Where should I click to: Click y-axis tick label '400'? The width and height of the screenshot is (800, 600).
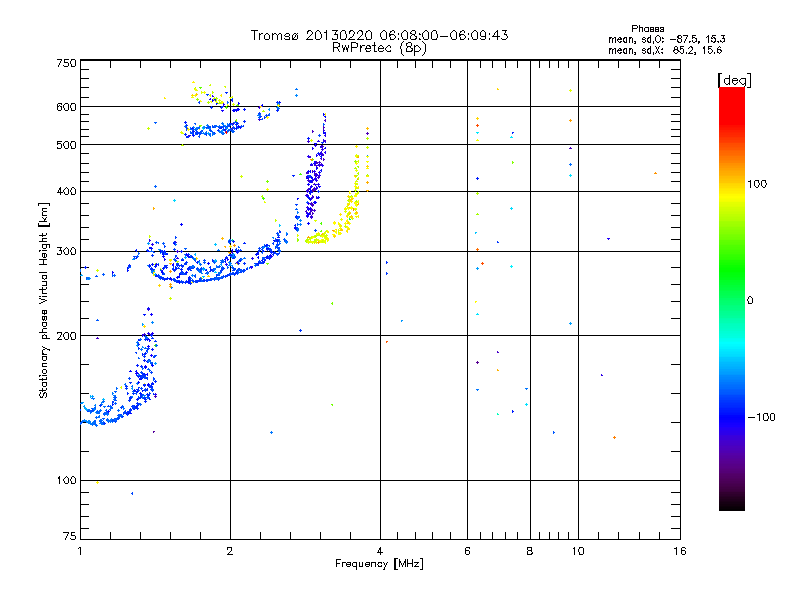[66, 191]
